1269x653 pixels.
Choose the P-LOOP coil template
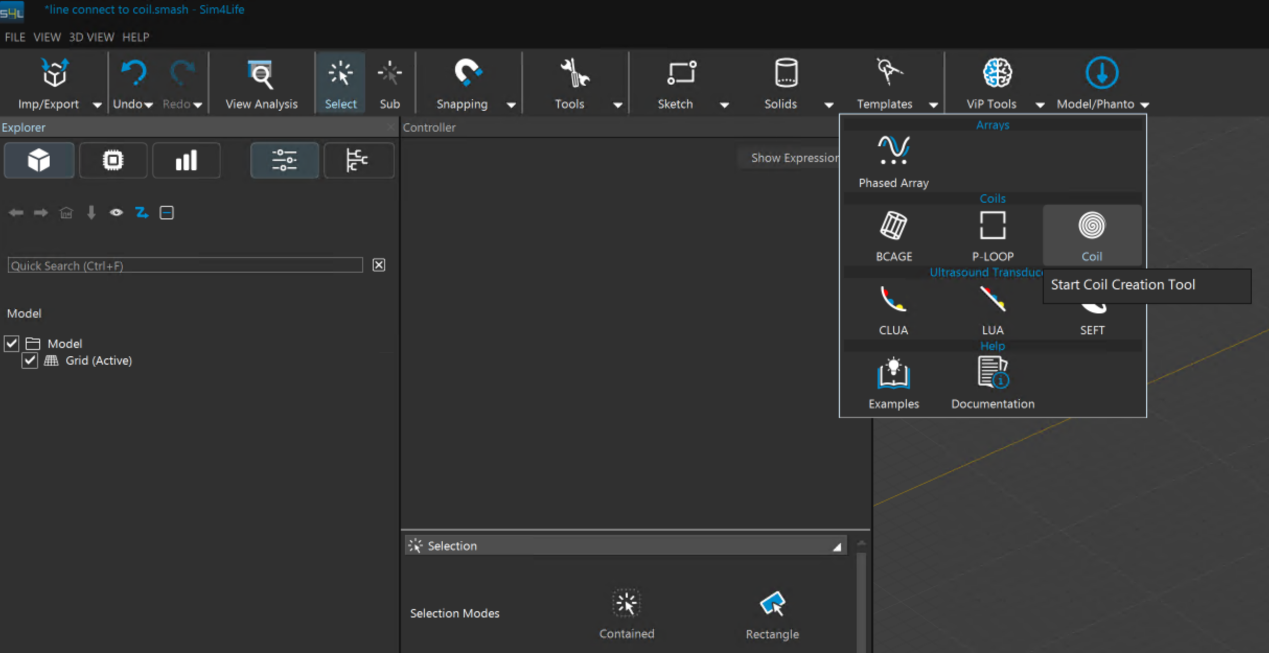992,234
